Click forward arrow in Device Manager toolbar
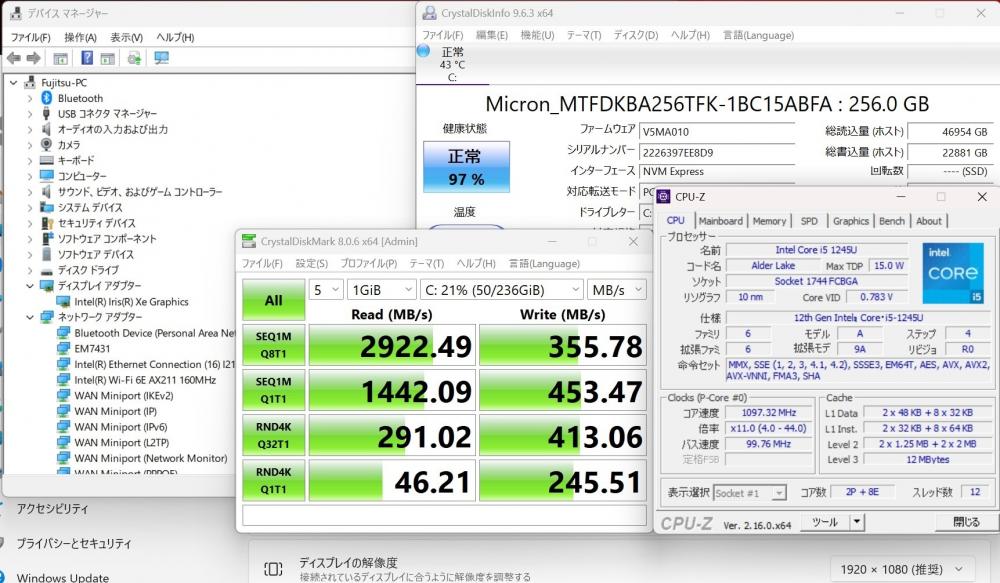Image resolution: width=1000 pixels, height=583 pixels. coord(34,59)
